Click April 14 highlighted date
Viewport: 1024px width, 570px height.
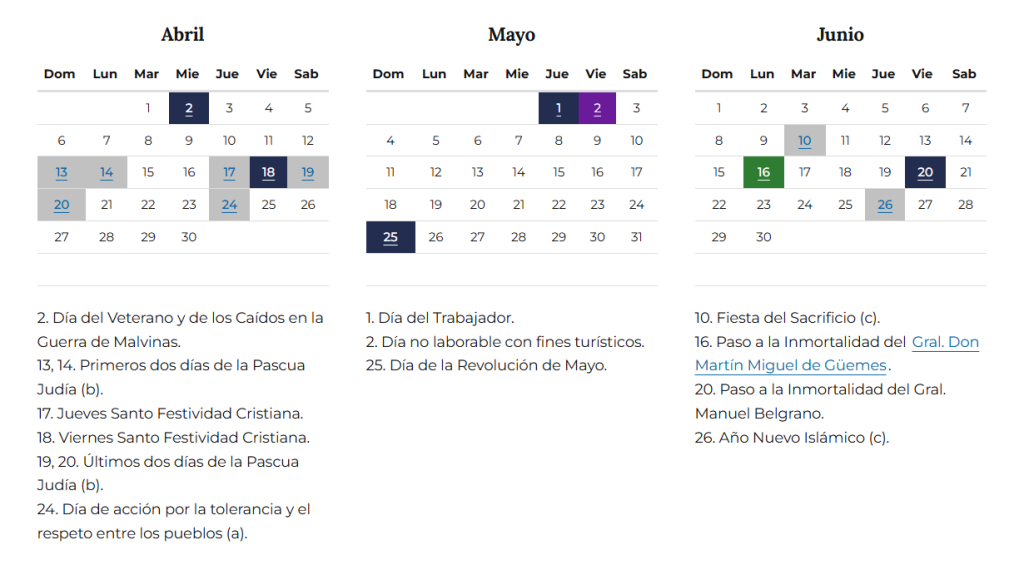click(106, 172)
